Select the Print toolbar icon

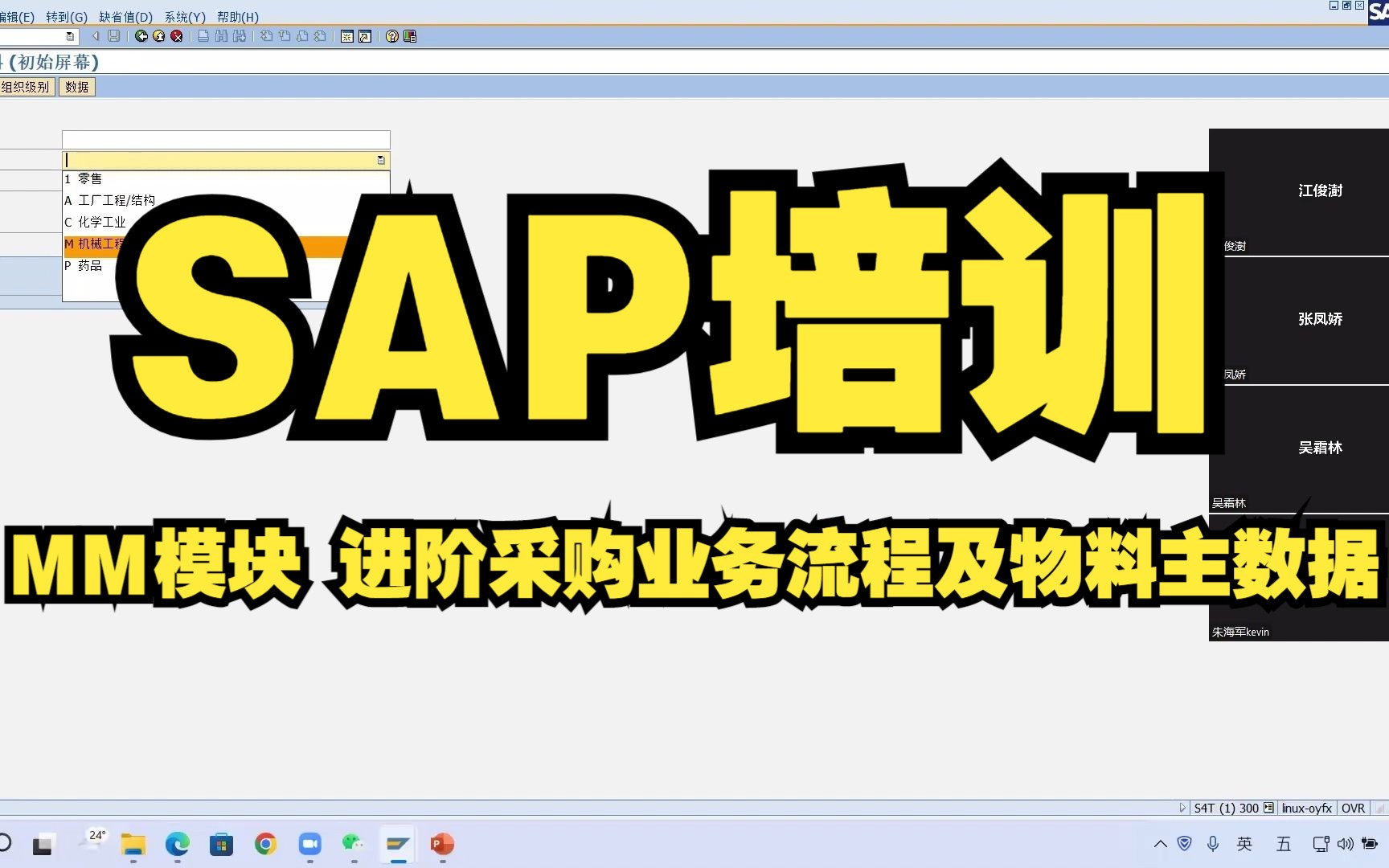click(x=203, y=36)
